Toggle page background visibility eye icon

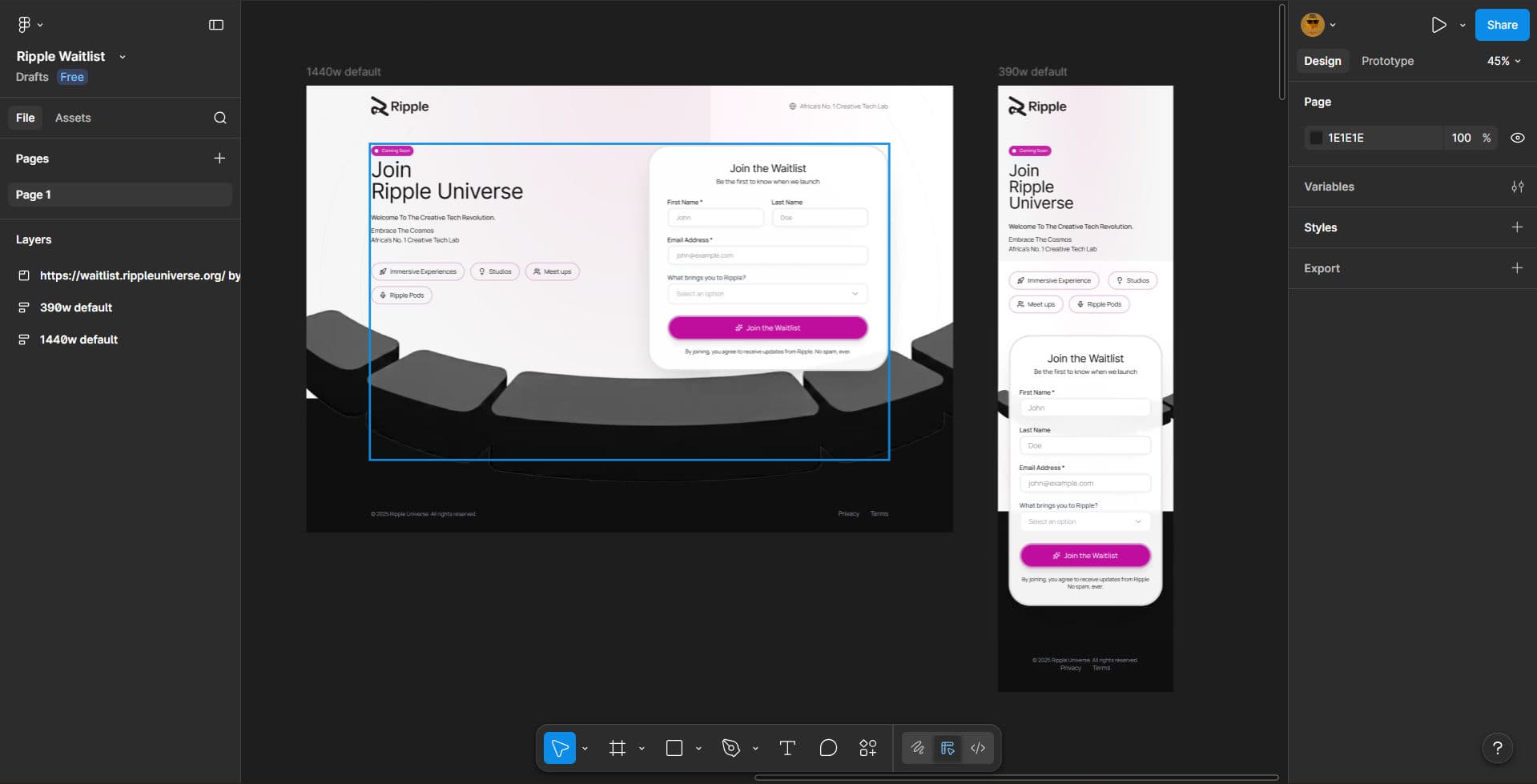[1517, 138]
